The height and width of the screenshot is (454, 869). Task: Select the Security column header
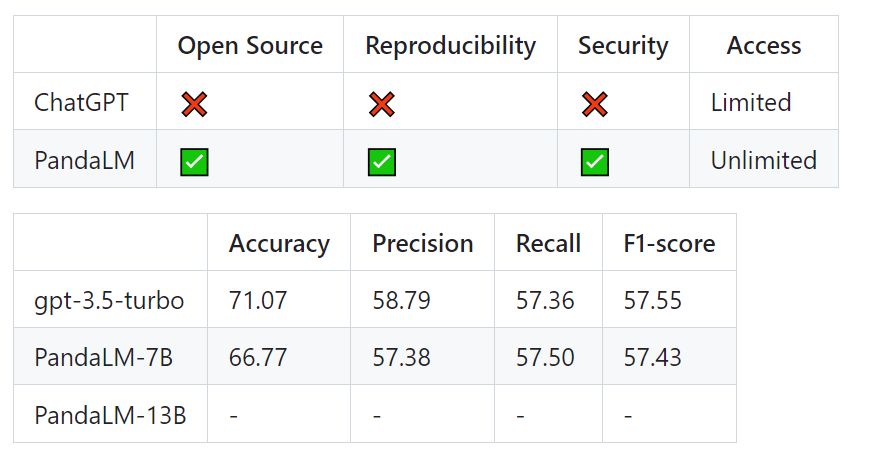(623, 45)
